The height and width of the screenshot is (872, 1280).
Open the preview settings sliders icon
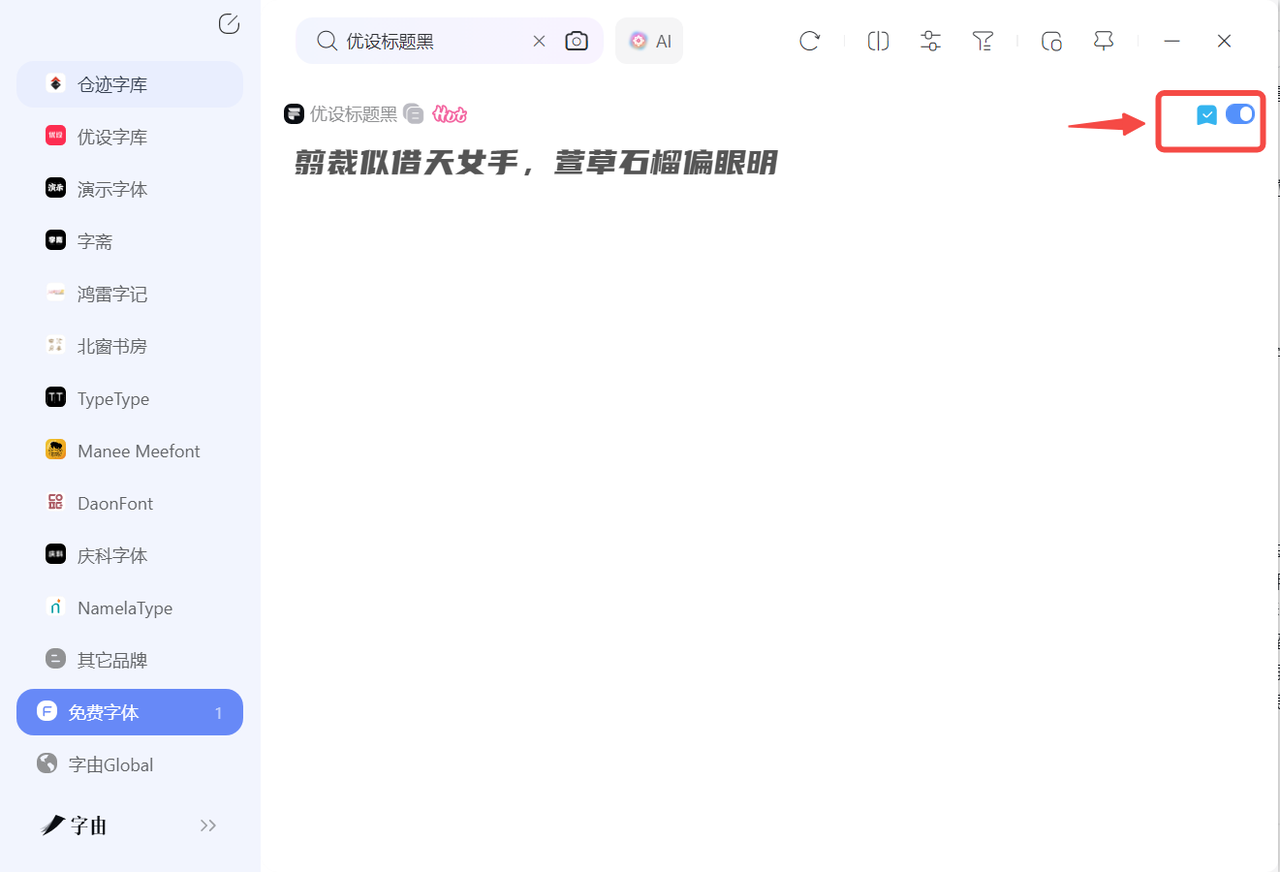coord(931,41)
